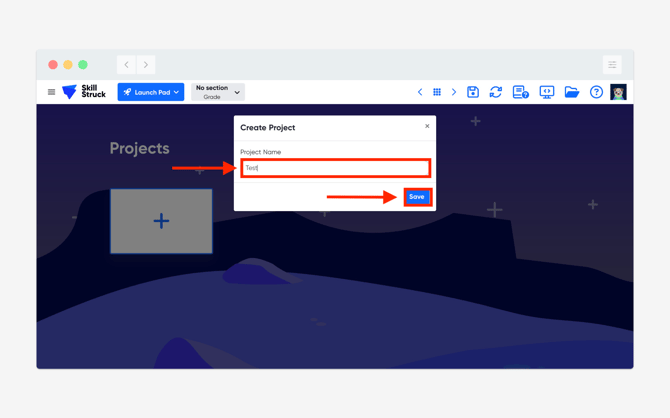Close the Create Project dialog
Viewport: 670px width, 418px height.
point(427,126)
